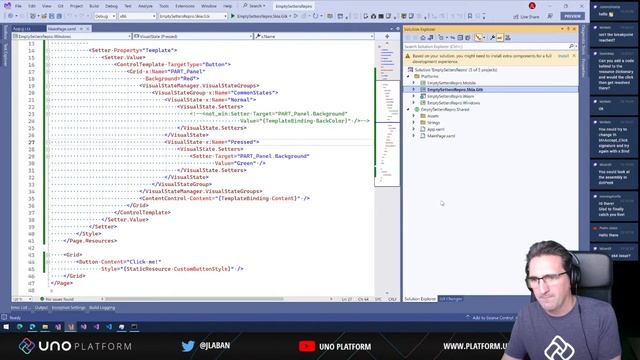Select the Strings folder

tap(433, 122)
